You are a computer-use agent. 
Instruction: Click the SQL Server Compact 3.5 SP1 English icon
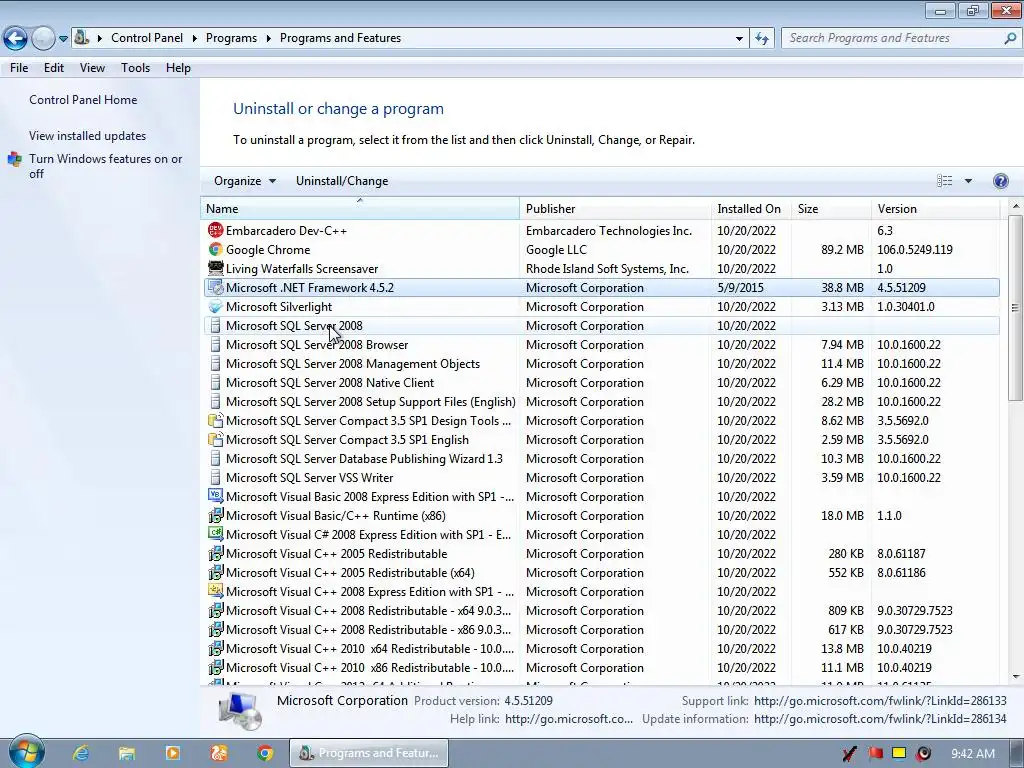(215, 440)
